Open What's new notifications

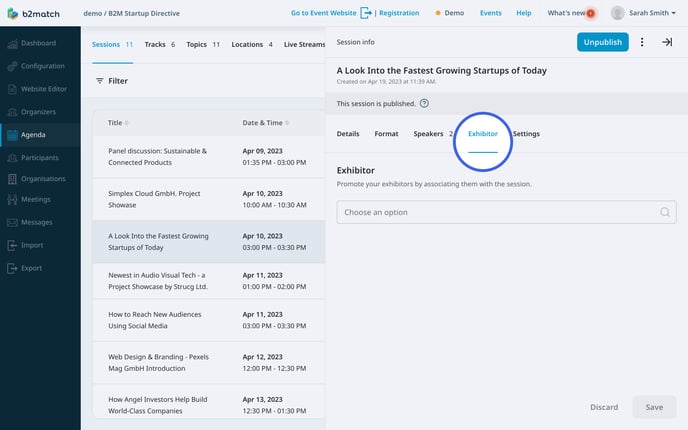pyautogui.click(x=566, y=13)
